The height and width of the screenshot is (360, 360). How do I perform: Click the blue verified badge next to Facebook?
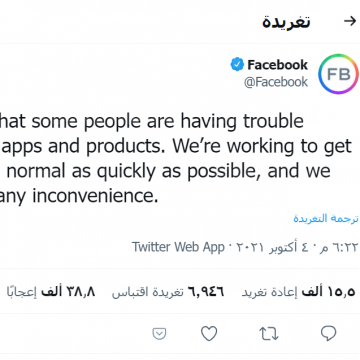pos(237,64)
